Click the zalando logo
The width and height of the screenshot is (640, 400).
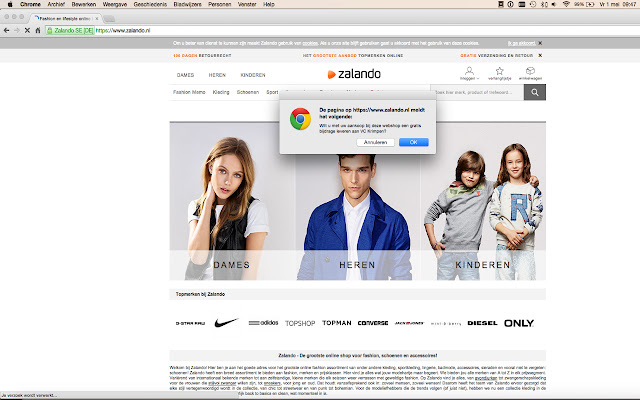(x=354, y=74)
